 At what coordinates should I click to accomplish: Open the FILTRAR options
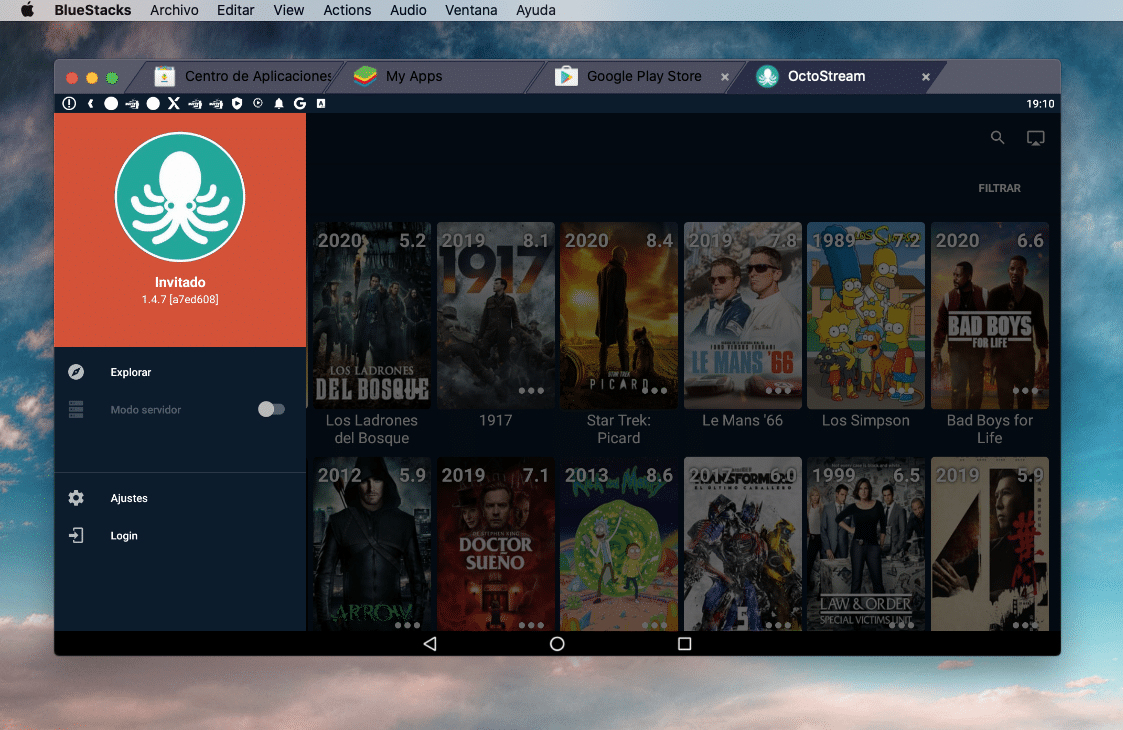pyautogui.click(x=999, y=187)
